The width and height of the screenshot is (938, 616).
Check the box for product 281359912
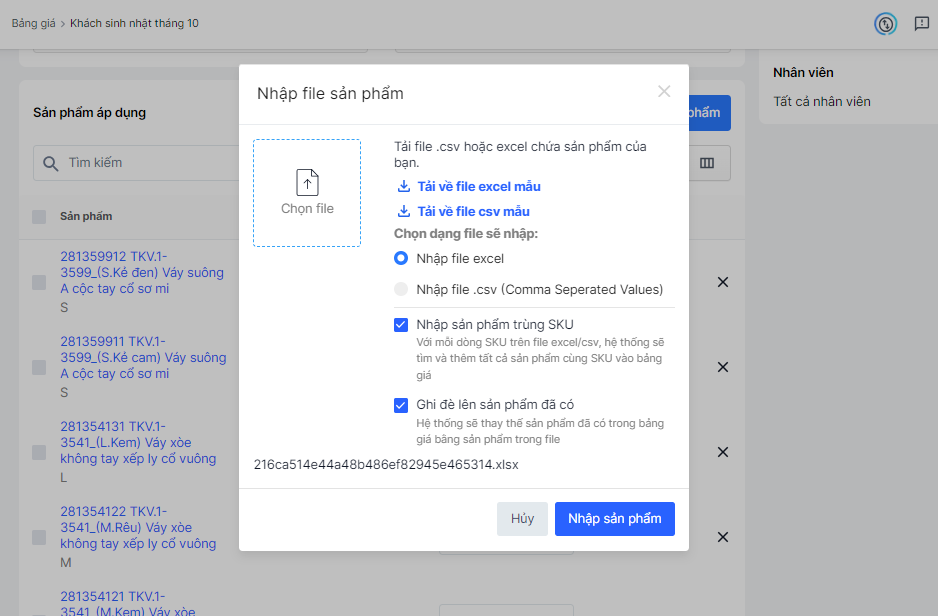(x=39, y=282)
